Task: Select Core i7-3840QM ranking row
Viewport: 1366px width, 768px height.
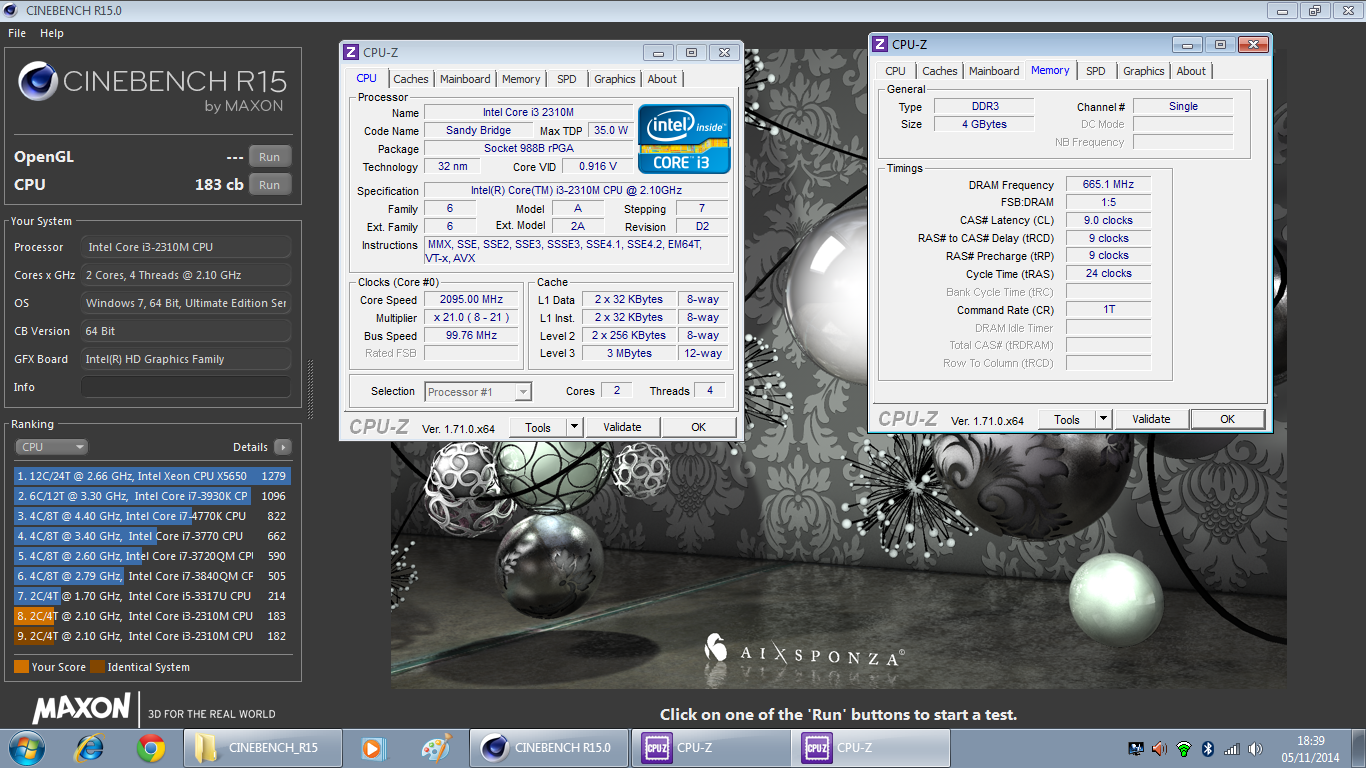Action: [x=152, y=576]
